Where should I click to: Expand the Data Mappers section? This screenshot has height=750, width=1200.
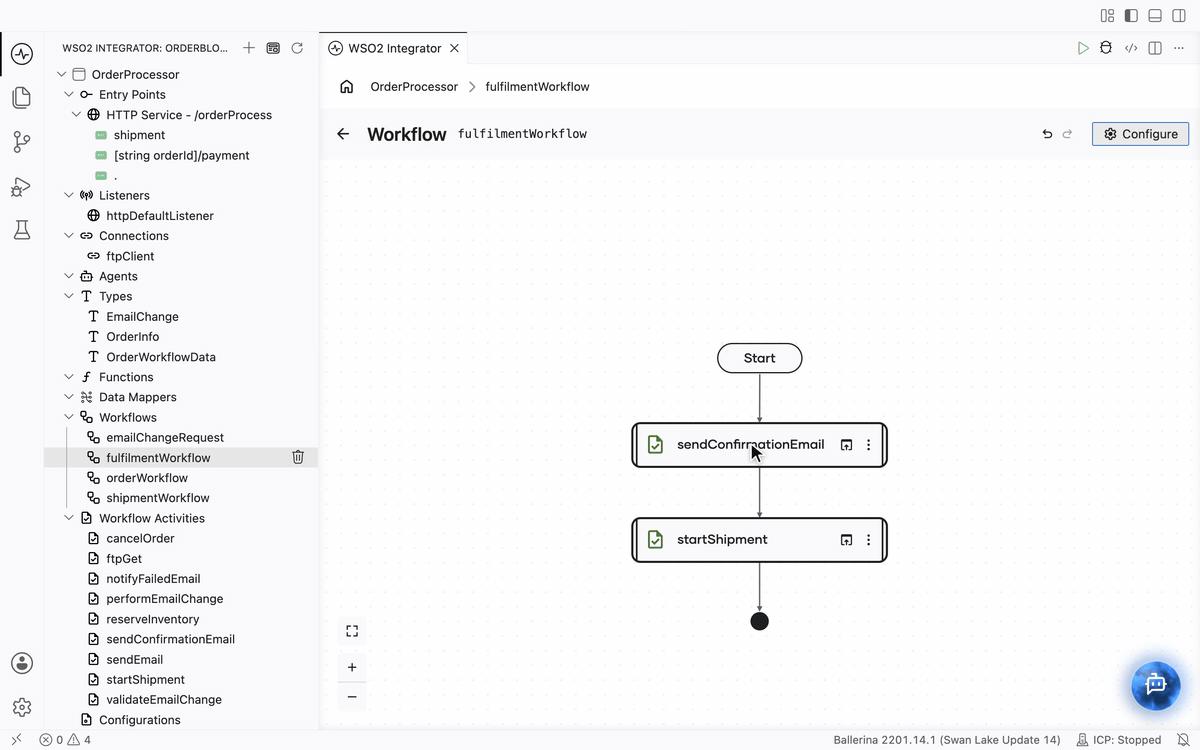pos(69,397)
